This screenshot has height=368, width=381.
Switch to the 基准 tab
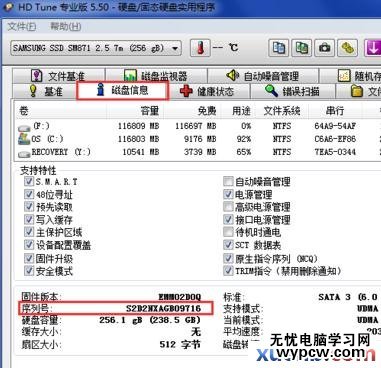tap(45, 91)
